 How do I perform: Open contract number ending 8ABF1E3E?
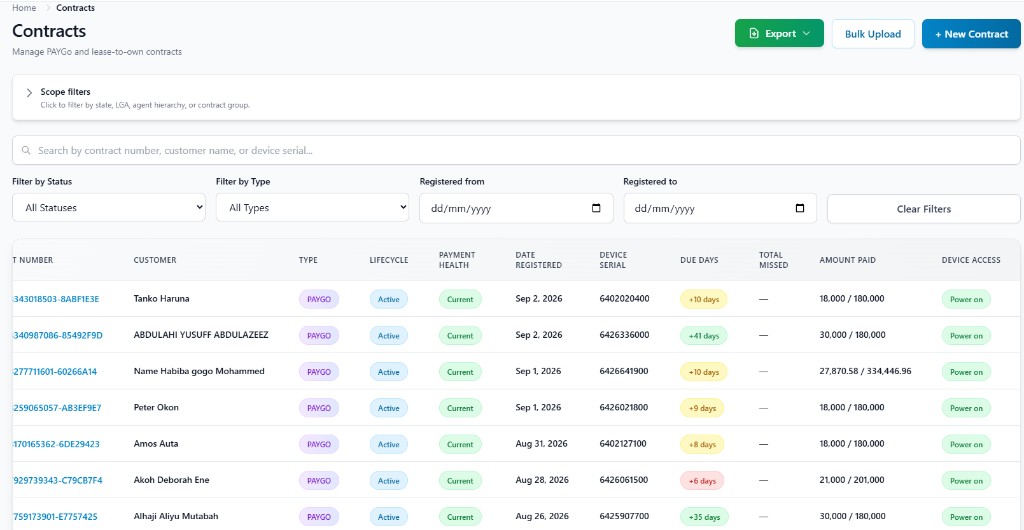coord(56,299)
